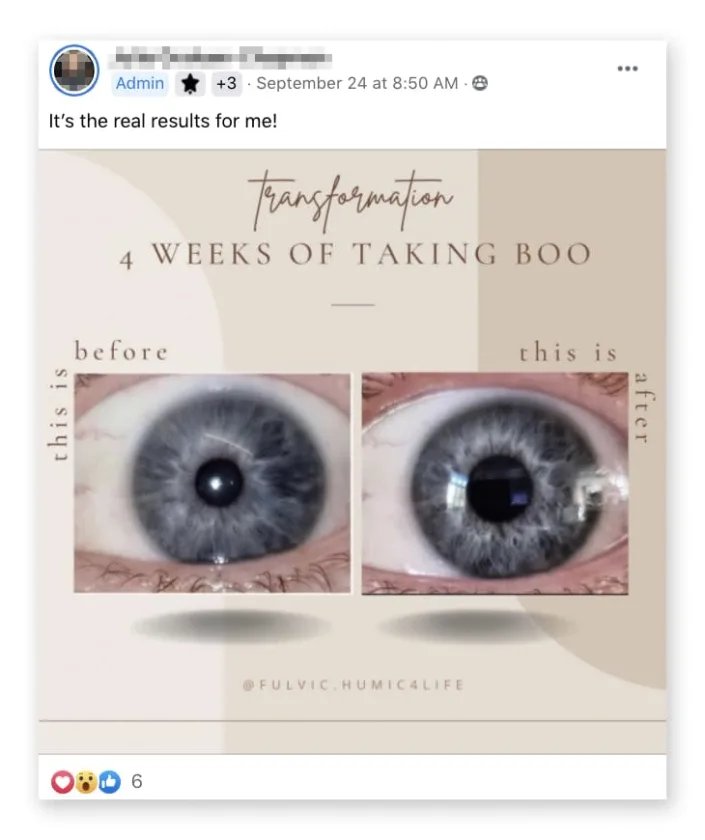Click the vertical "after" label beside right photo
The height and width of the screenshot is (840, 705).
pyautogui.click(x=641, y=407)
